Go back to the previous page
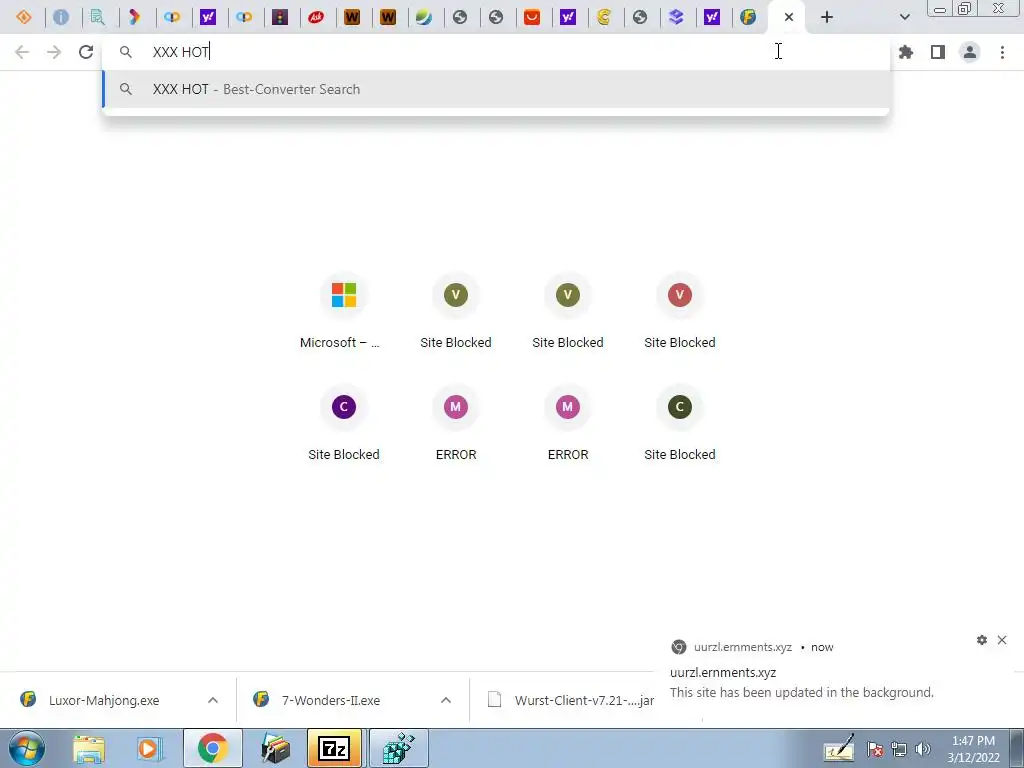The width and height of the screenshot is (1024, 768). [x=22, y=52]
